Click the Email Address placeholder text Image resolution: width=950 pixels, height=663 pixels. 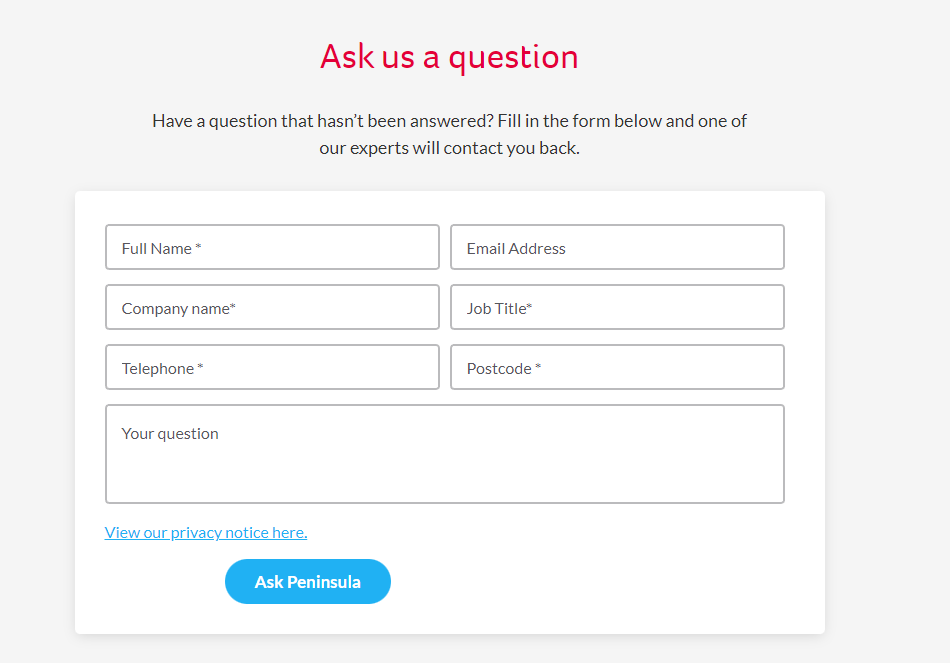tap(516, 249)
